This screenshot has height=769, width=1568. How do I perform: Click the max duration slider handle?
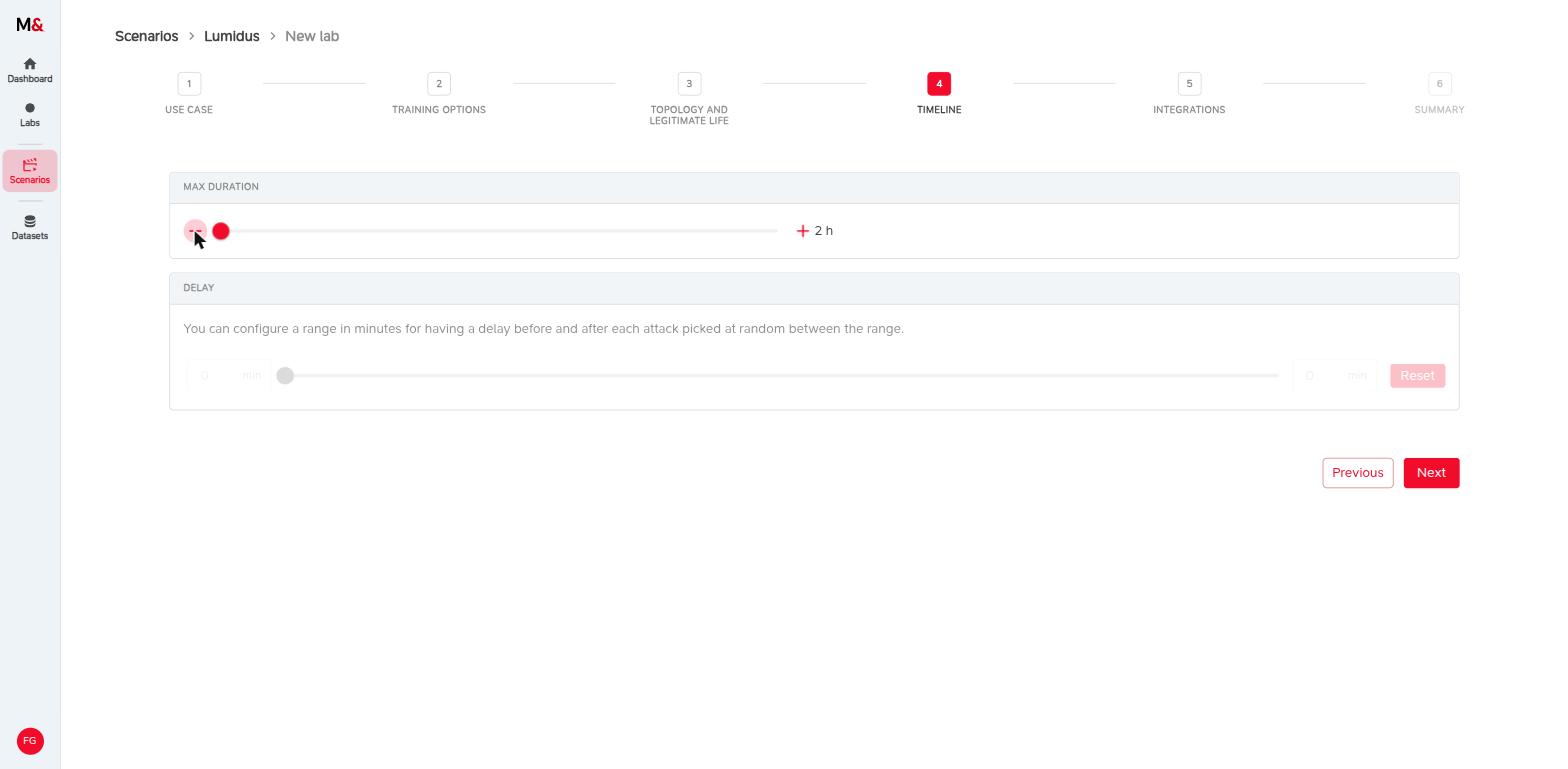pos(221,231)
